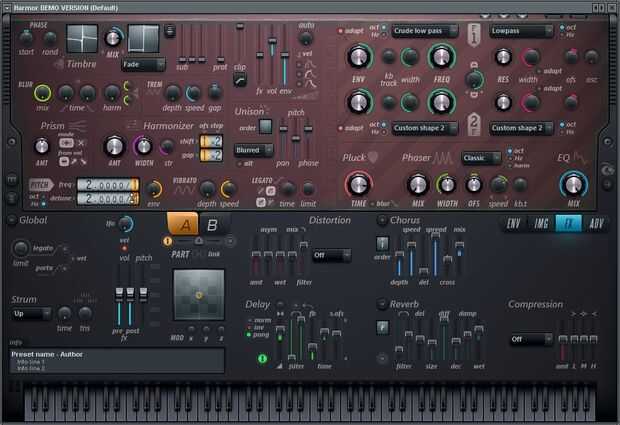Click the vibrato depth knob
The width and height of the screenshot is (620, 425).
(206, 189)
